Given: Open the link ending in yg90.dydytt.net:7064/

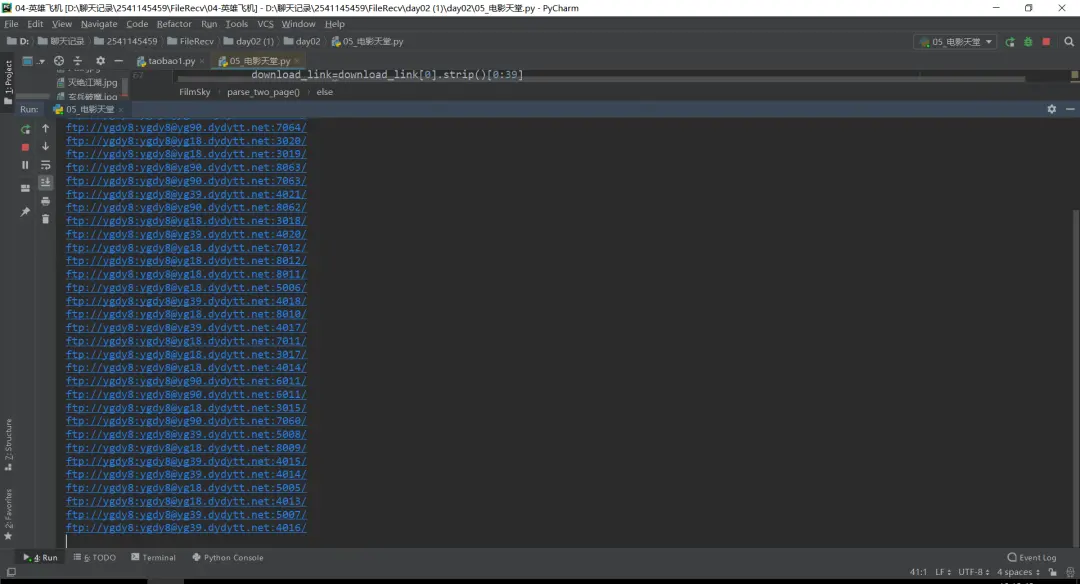Looking at the screenshot, I should point(186,127).
